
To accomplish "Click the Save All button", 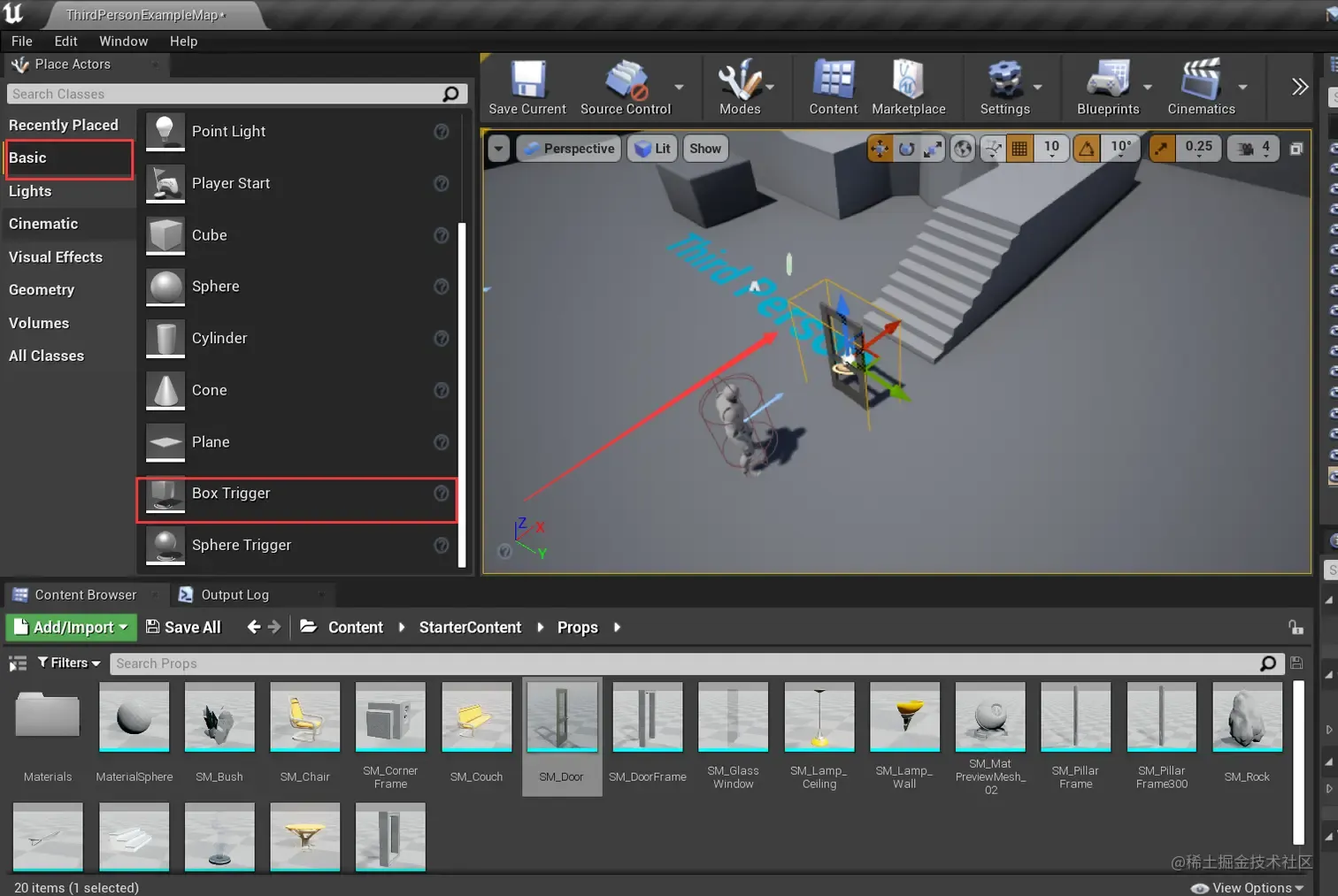I will (183, 627).
